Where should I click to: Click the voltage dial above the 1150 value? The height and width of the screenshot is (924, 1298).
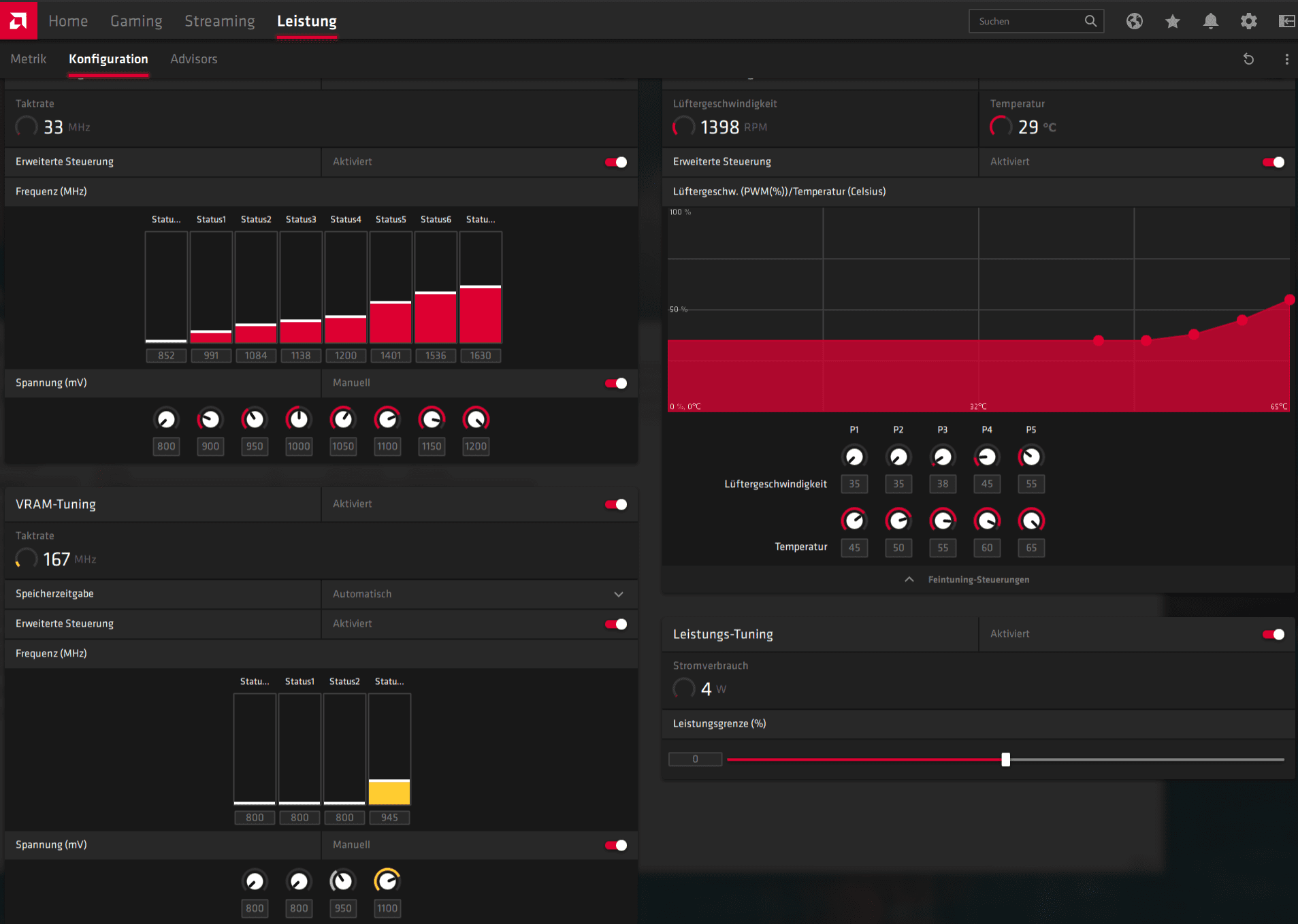432,419
